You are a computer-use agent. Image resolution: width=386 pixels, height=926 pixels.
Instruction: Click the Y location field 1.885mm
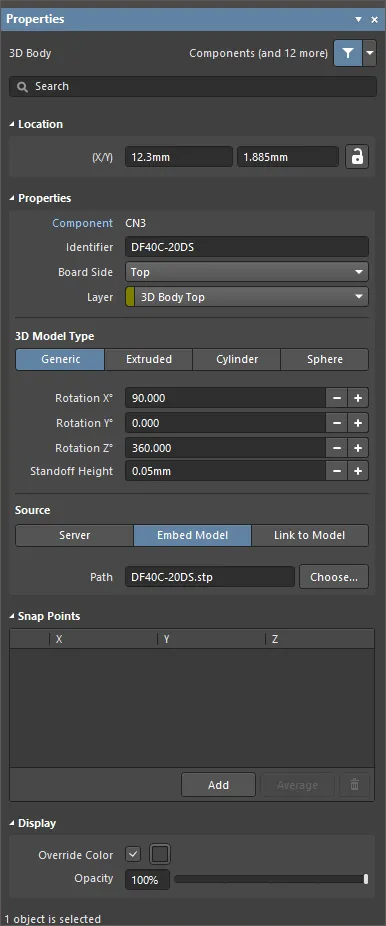(x=288, y=157)
